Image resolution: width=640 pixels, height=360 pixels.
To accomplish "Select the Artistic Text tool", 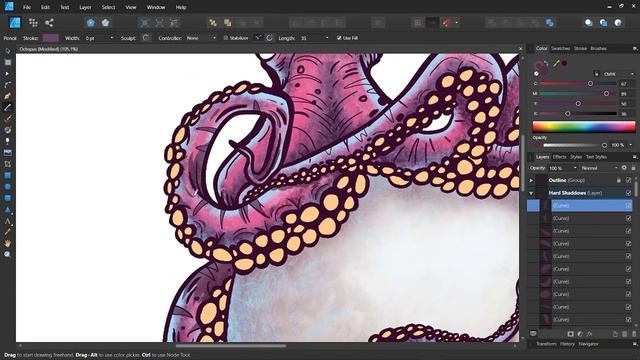I will (7, 221).
